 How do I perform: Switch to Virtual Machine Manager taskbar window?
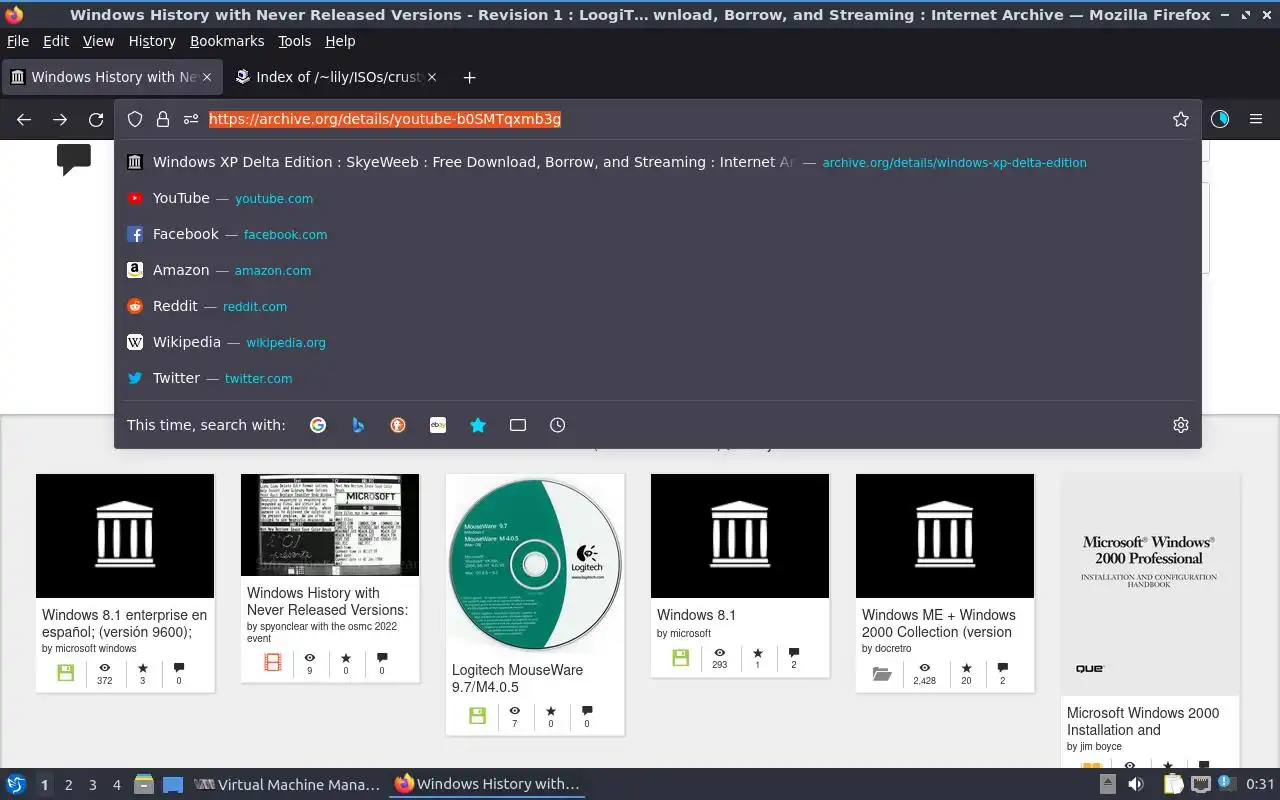pos(287,784)
